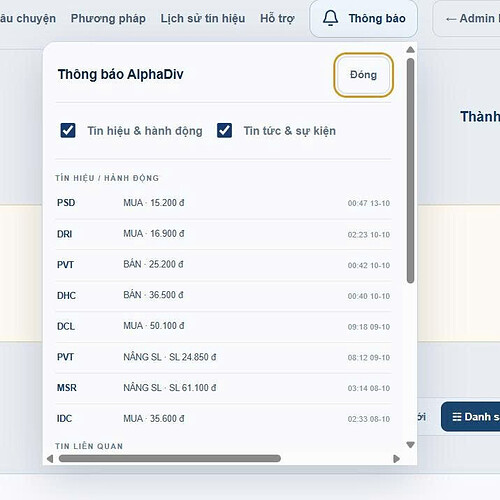Click timestamp 03:14 08-10
The image size is (500, 500).
[x=369, y=388]
